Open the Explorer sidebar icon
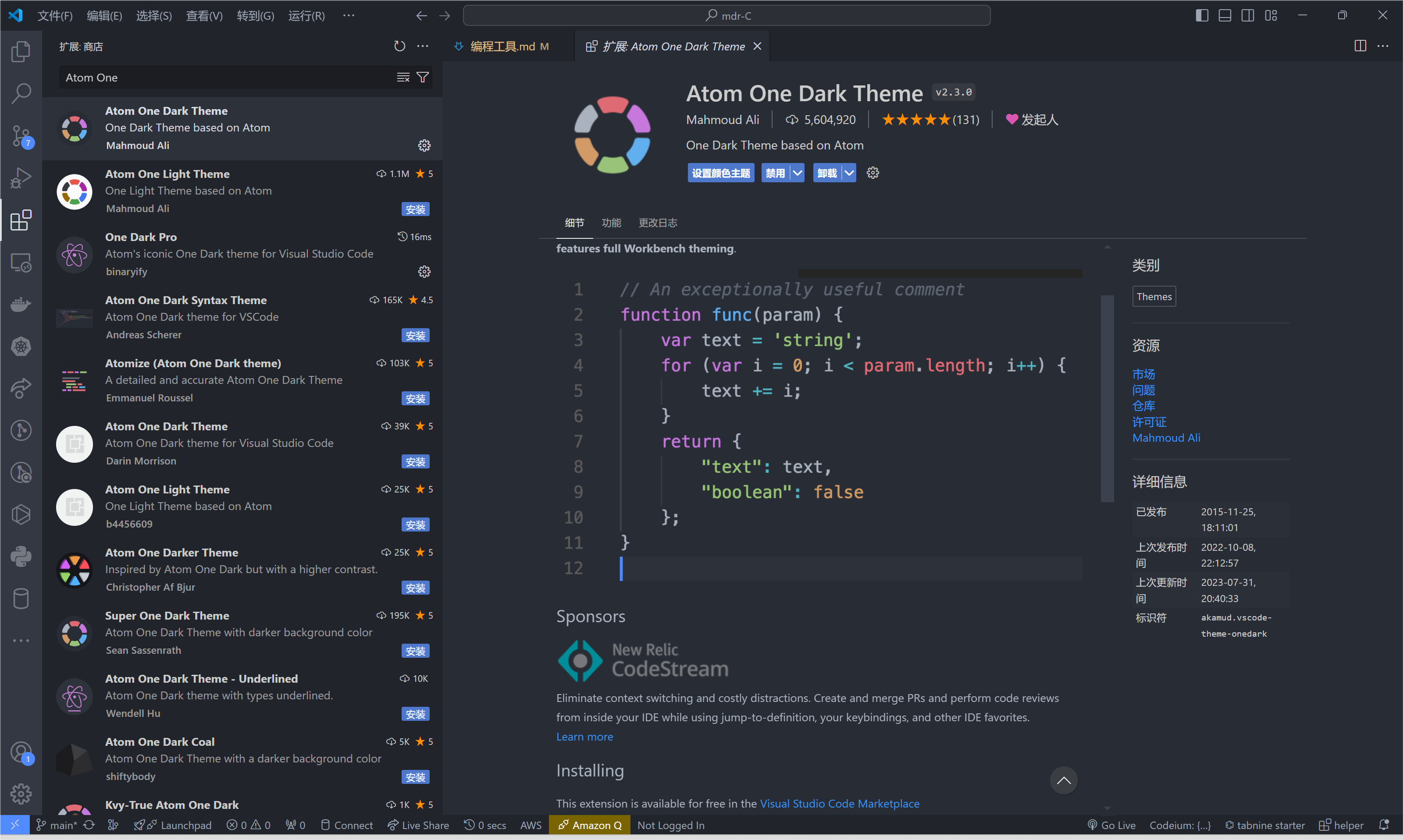Image resolution: width=1403 pixels, height=840 pixels. pyautogui.click(x=21, y=51)
